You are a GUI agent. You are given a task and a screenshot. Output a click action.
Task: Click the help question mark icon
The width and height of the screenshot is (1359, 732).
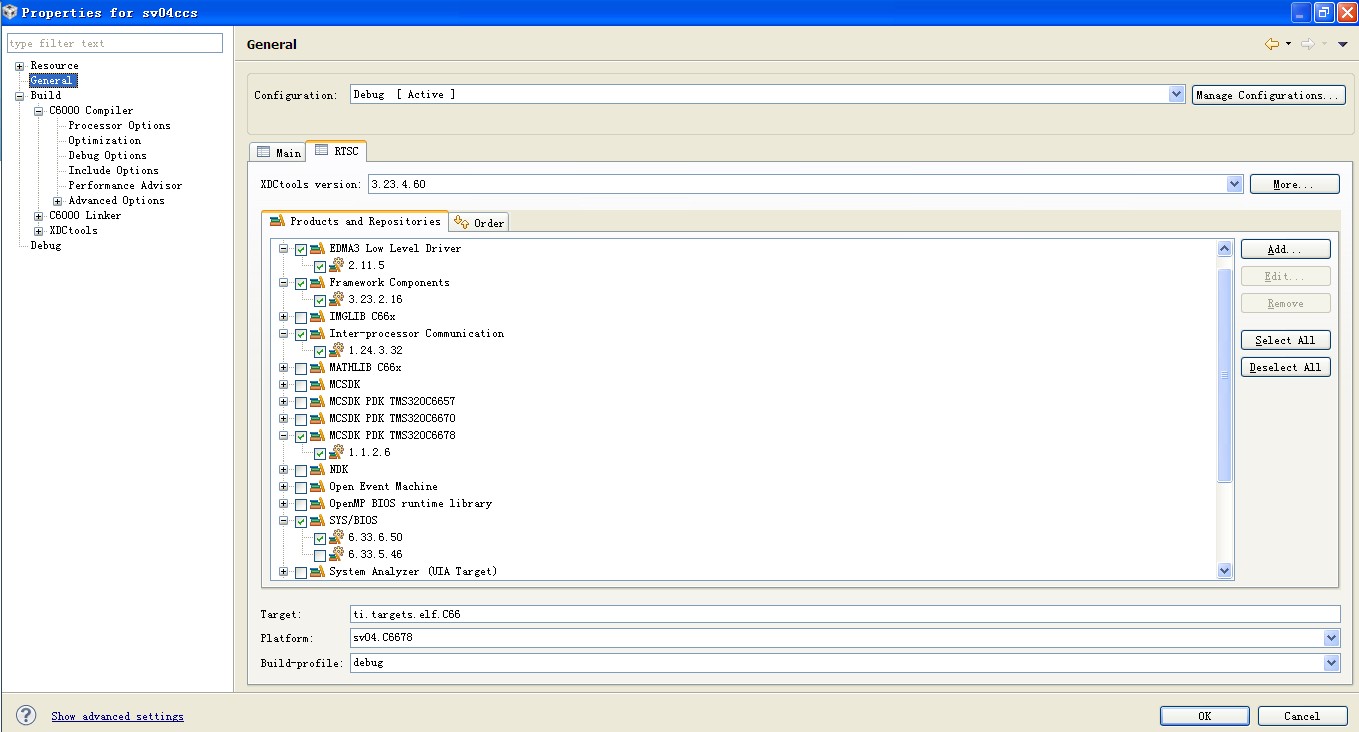(27, 715)
